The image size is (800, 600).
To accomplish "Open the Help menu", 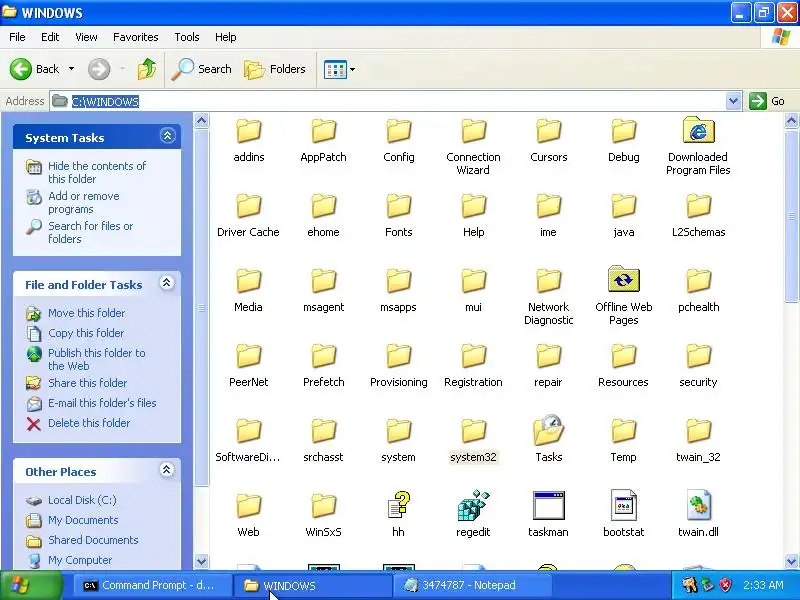I will coord(226,37).
